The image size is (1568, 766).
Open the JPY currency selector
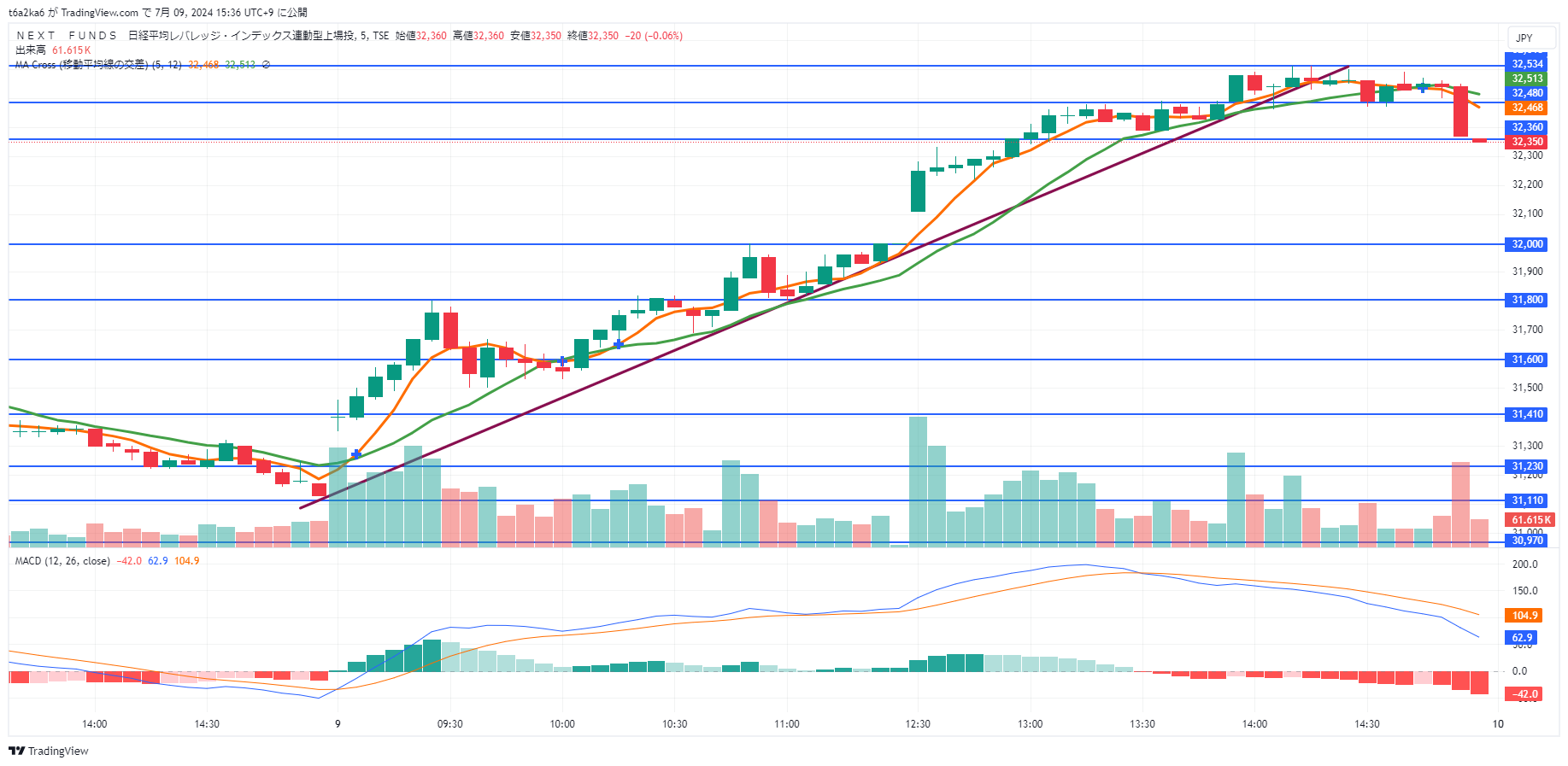click(x=1524, y=38)
